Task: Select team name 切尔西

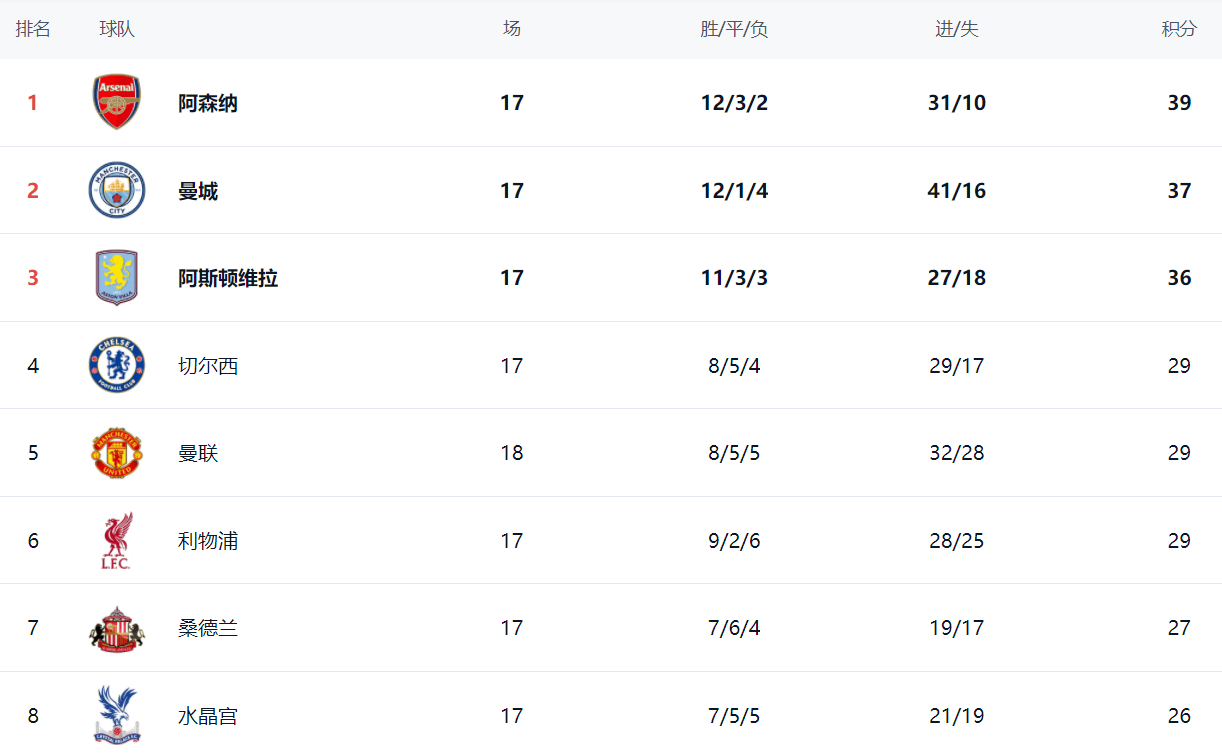Action: pos(208,366)
